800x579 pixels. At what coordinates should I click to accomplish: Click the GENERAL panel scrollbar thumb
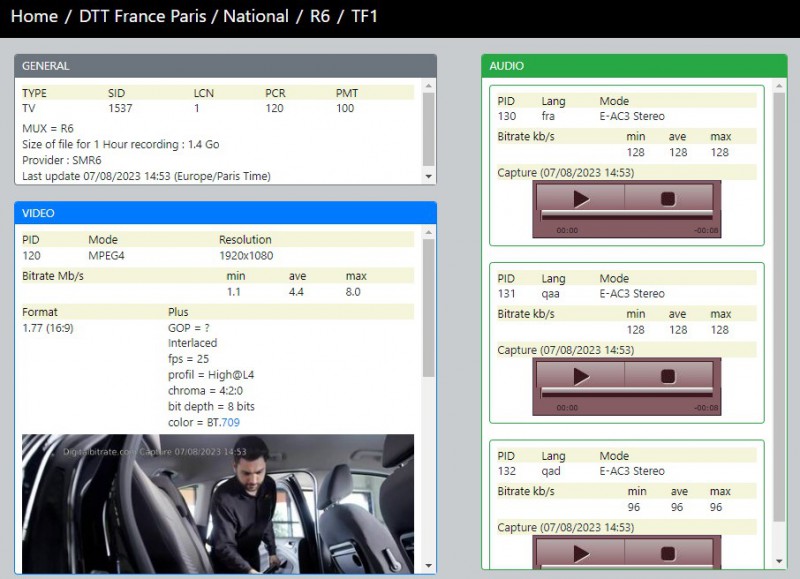[x=429, y=129]
